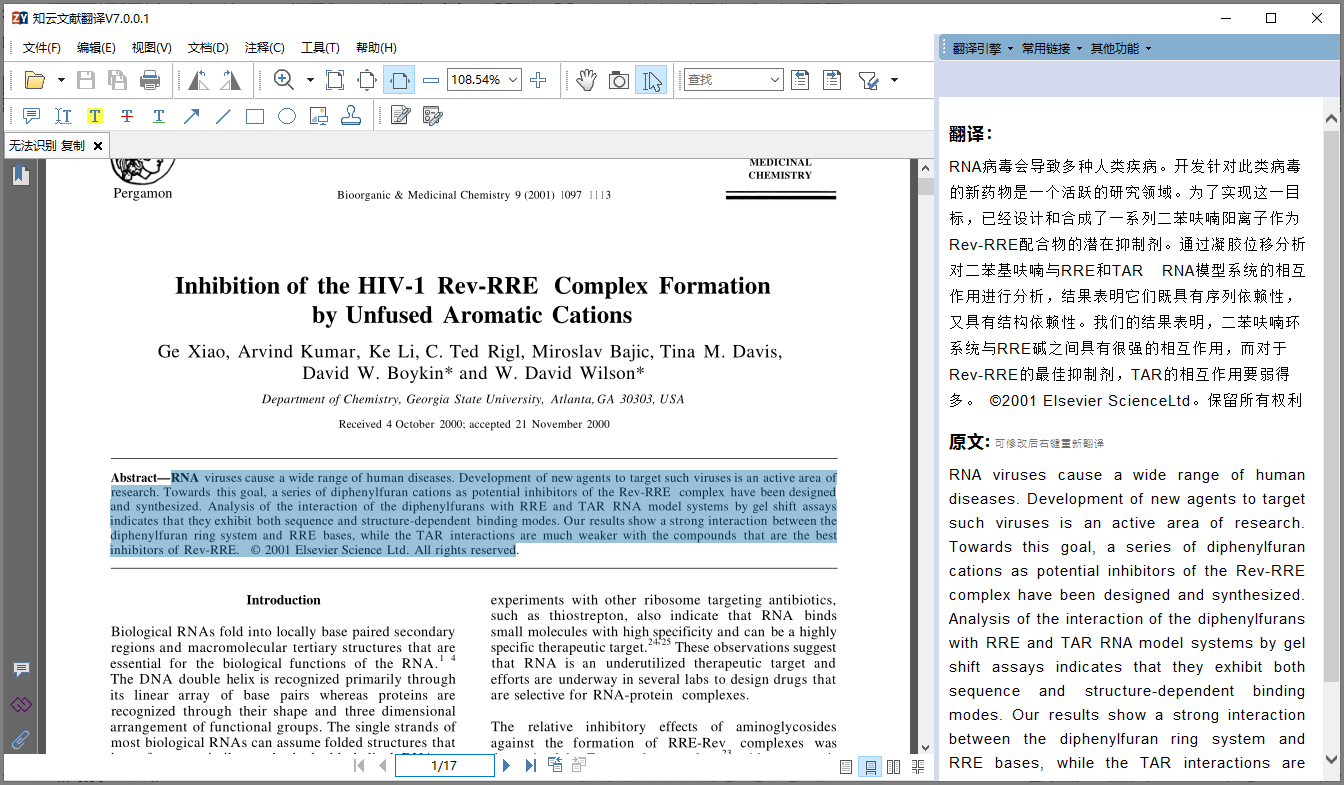This screenshot has width=1344, height=785.
Task: Click the Save As icon
Action: pos(118,80)
